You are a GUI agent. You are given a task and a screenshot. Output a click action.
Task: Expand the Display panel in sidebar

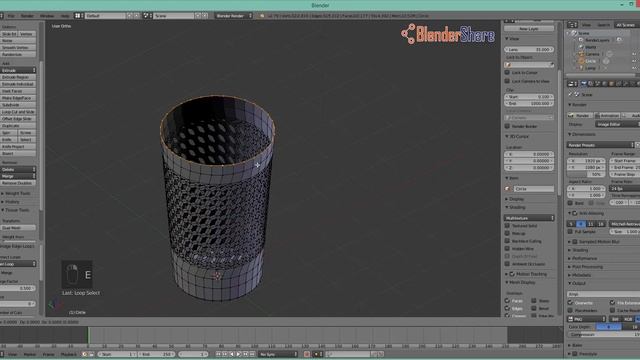[516, 199]
